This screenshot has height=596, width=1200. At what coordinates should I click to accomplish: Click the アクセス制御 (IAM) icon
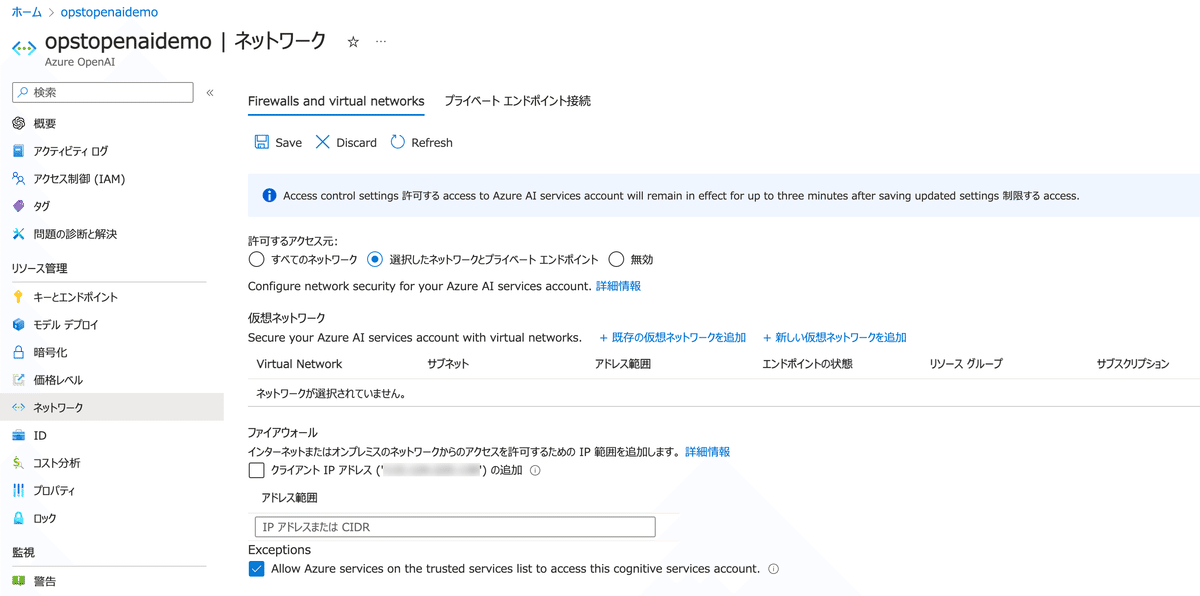18,178
